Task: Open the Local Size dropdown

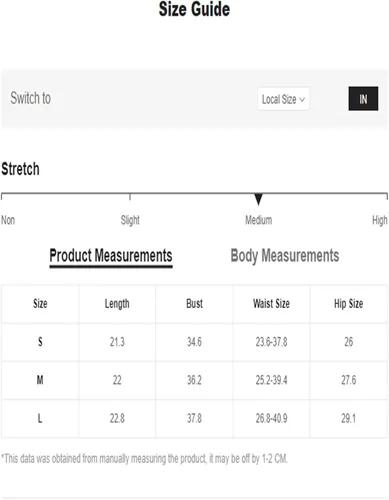Action: [283, 99]
